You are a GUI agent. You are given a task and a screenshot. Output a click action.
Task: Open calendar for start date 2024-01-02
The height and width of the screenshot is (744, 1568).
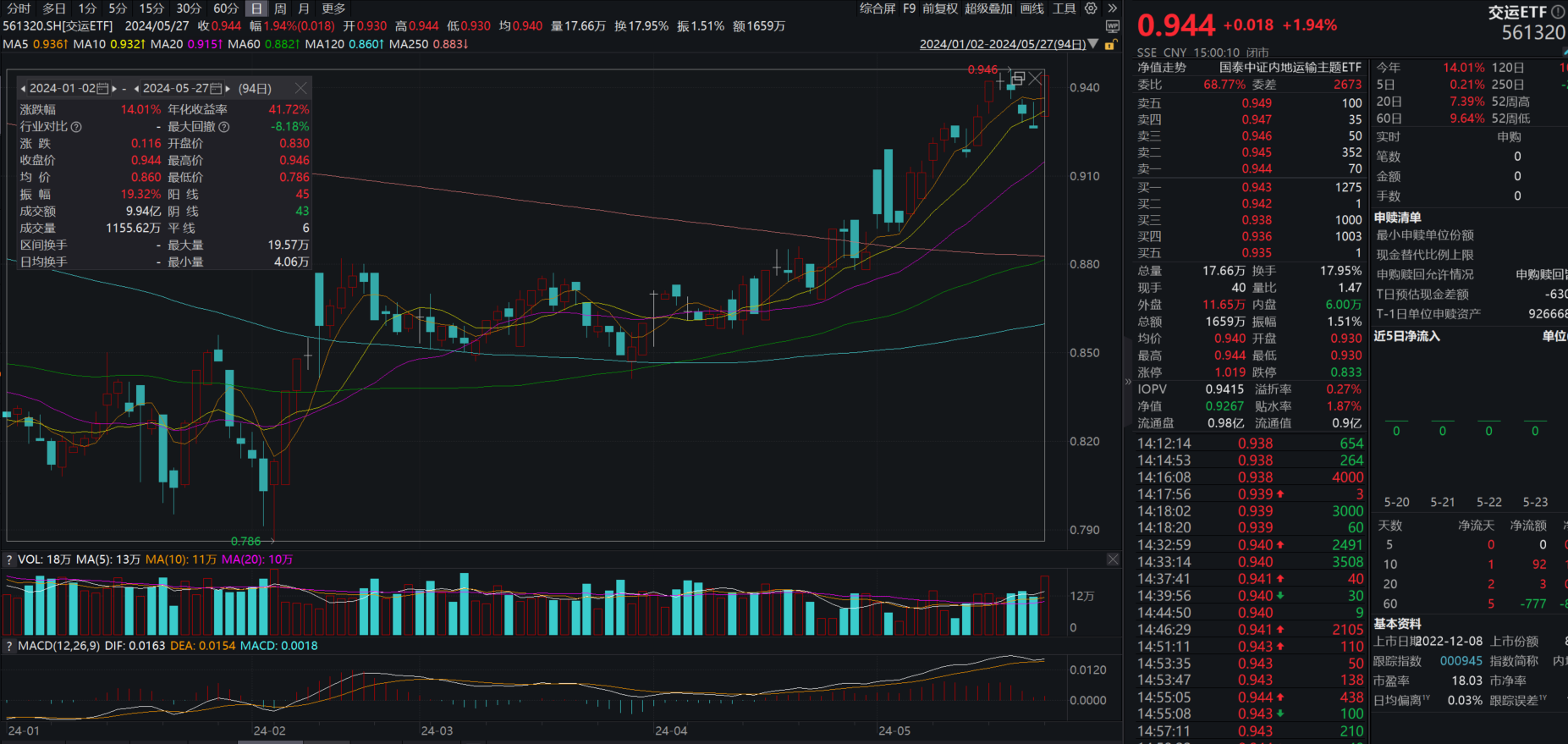pos(103,88)
